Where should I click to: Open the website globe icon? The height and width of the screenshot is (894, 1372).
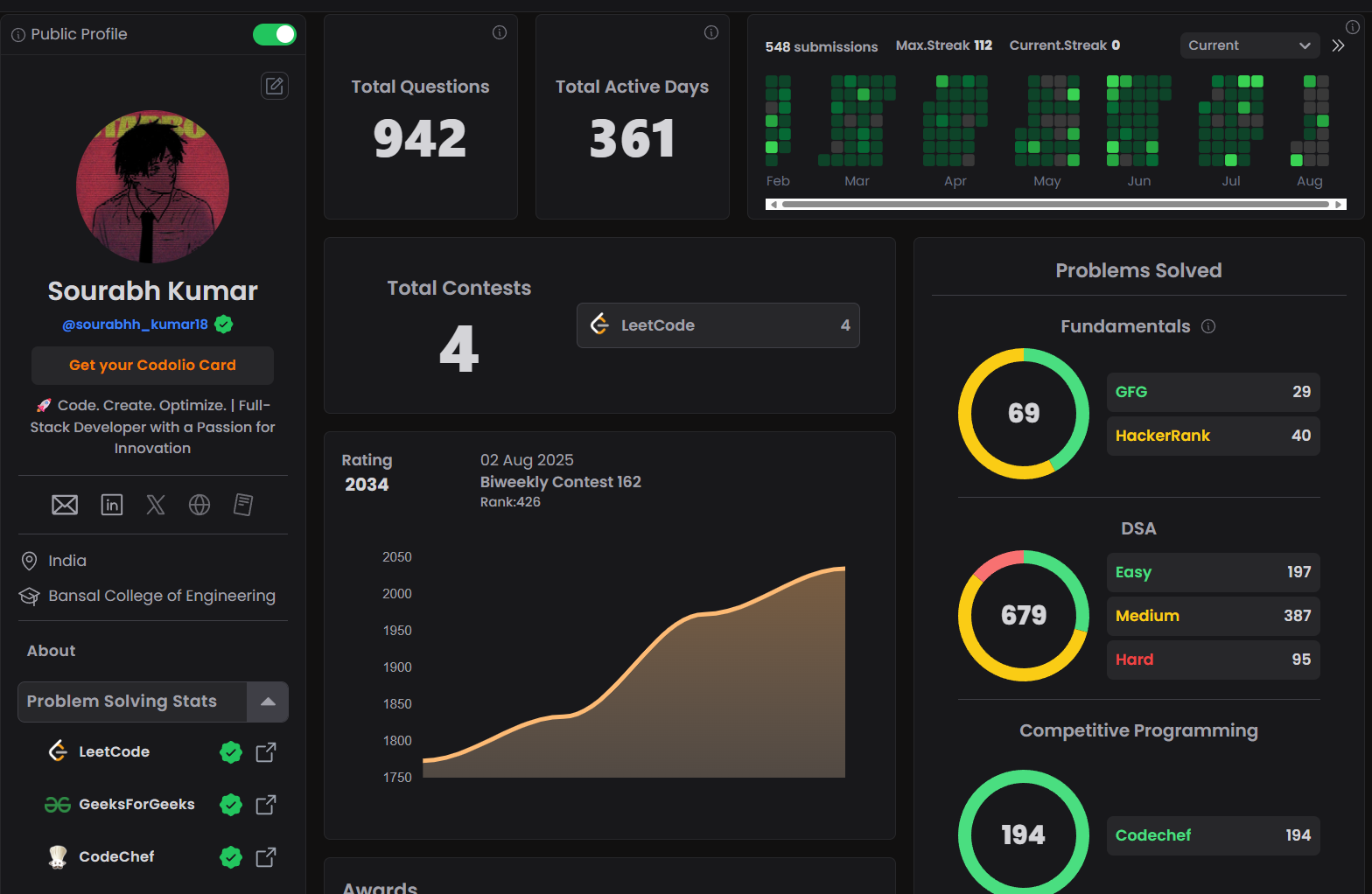[199, 505]
